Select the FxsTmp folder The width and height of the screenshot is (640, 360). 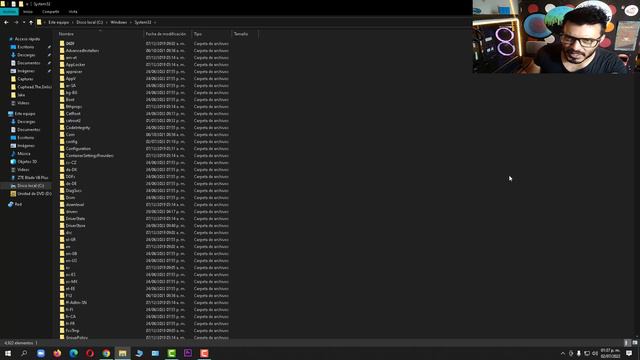point(72,331)
